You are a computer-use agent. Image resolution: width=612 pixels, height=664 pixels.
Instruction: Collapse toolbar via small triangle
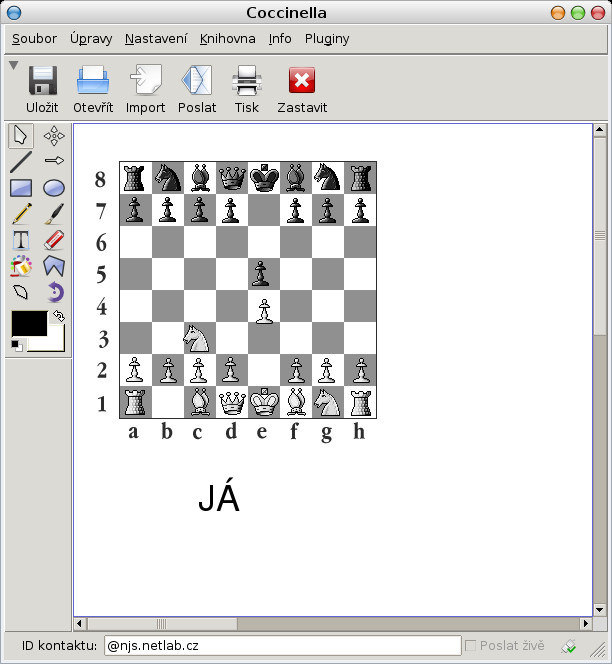coord(14,65)
